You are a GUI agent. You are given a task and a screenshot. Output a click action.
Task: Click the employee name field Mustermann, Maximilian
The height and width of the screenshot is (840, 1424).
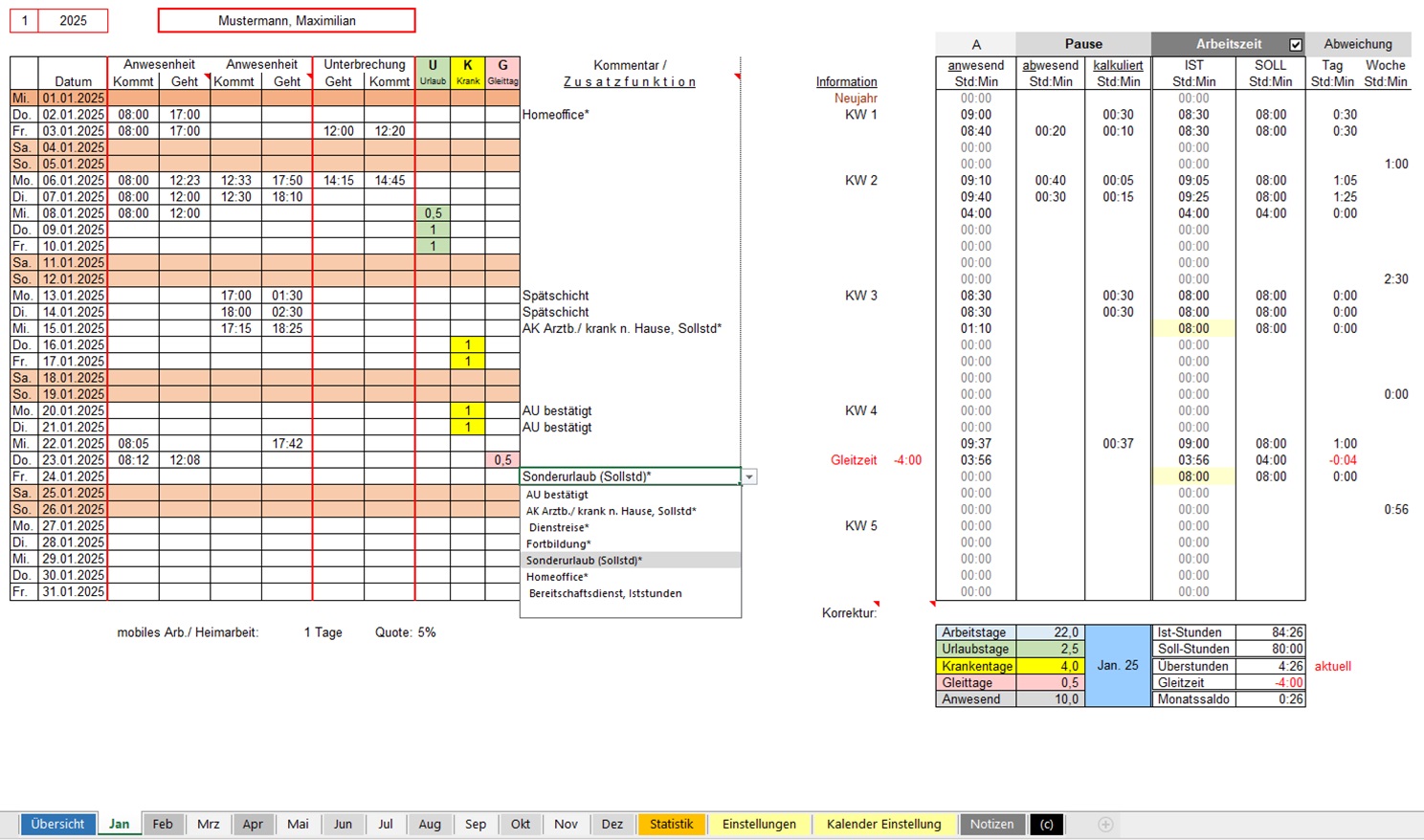click(286, 20)
